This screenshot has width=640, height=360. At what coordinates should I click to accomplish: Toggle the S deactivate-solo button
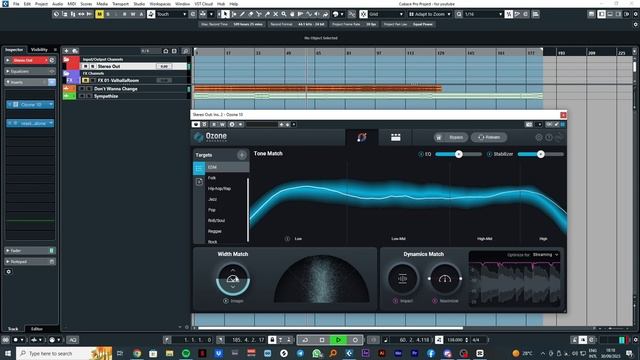108,14
